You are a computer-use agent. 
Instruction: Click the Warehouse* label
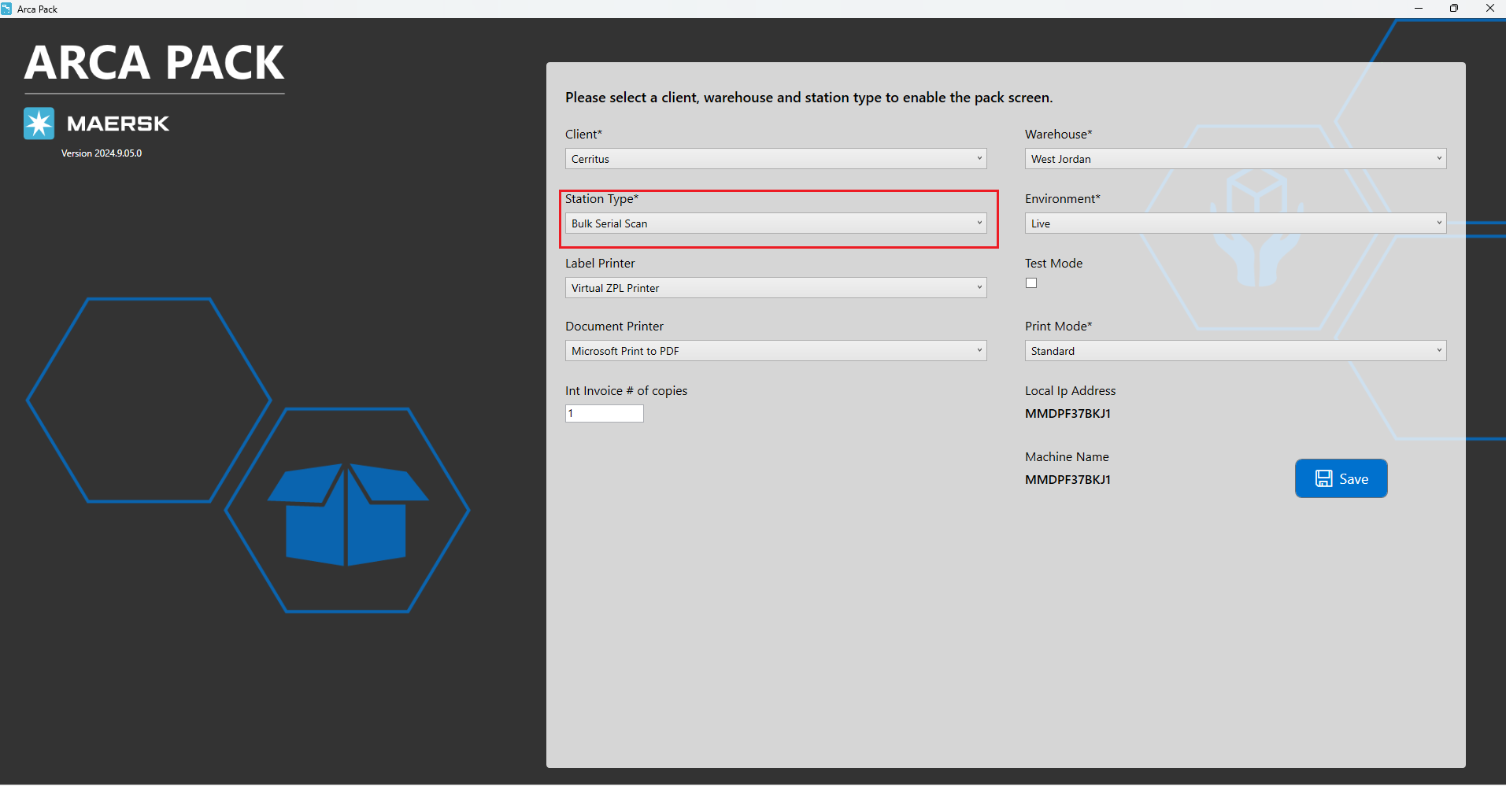coord(1058,135)
